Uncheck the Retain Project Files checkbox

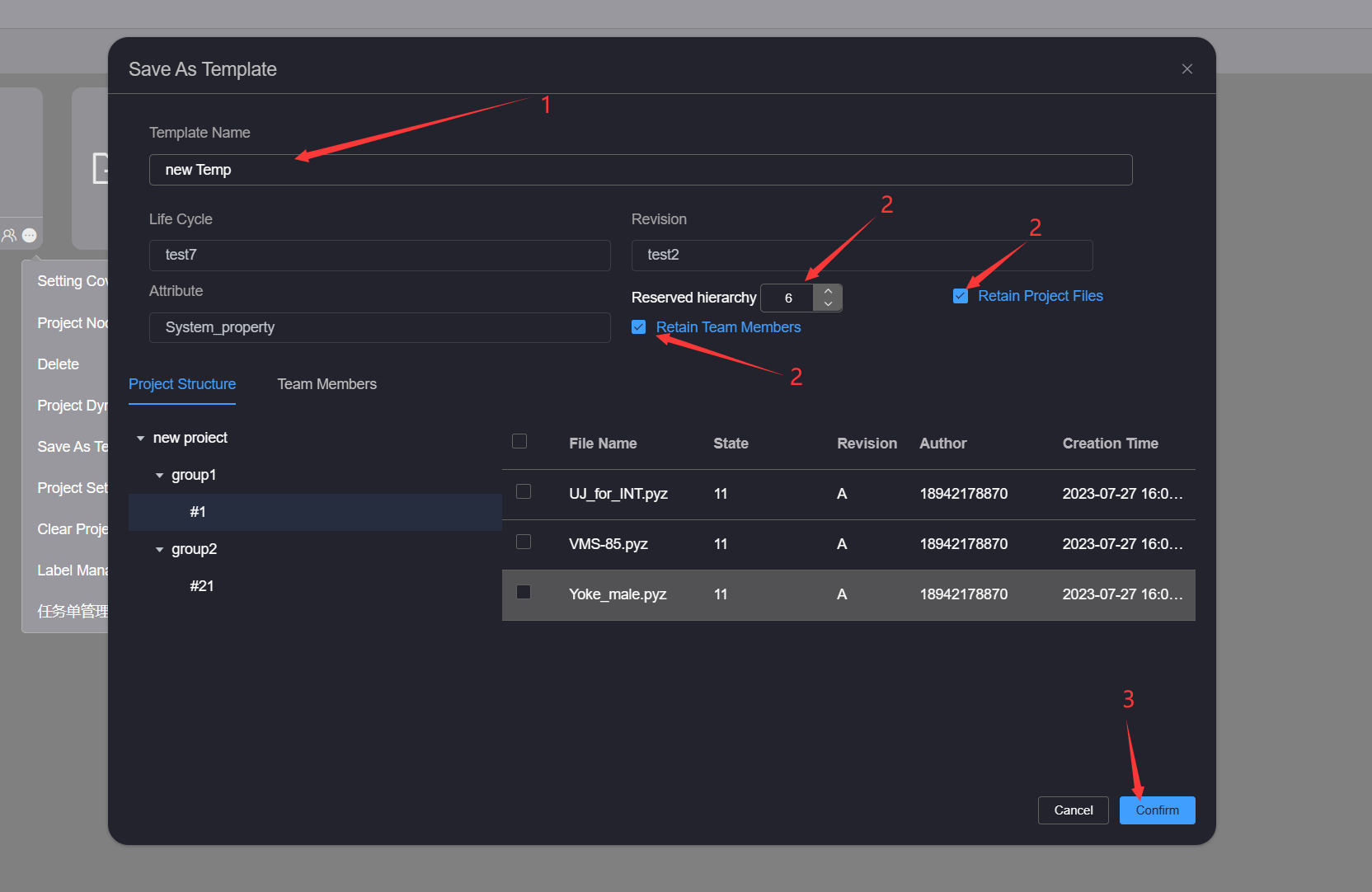[961, 296]
